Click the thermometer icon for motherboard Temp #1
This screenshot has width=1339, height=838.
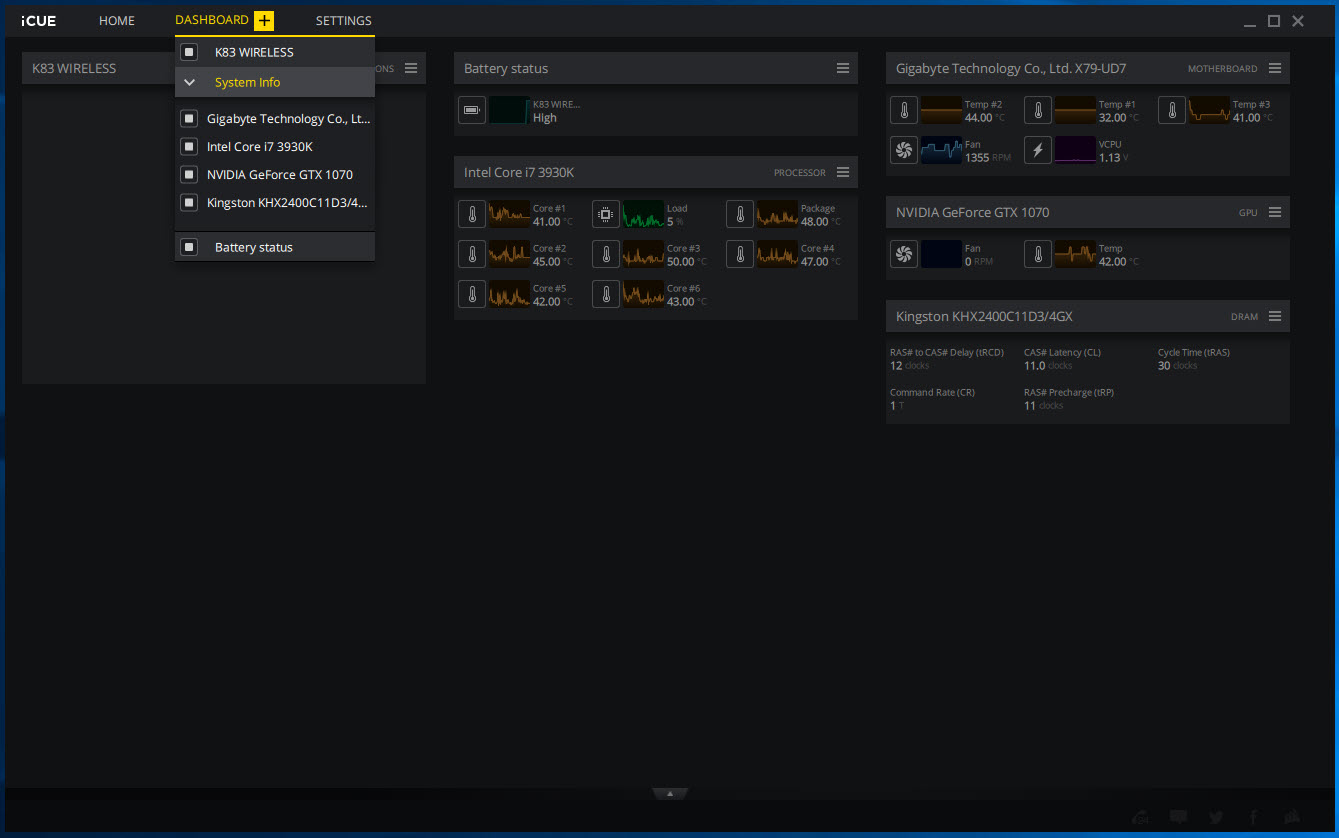(x=1038, y=110)
